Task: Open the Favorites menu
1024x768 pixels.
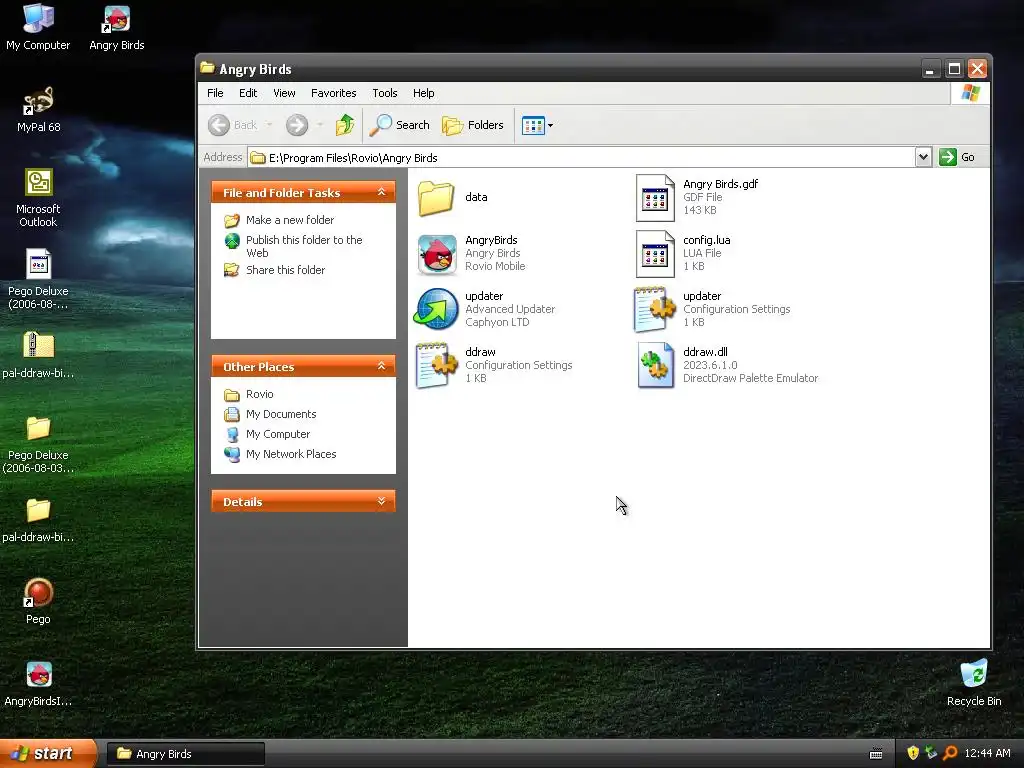Action: (333, 93)
